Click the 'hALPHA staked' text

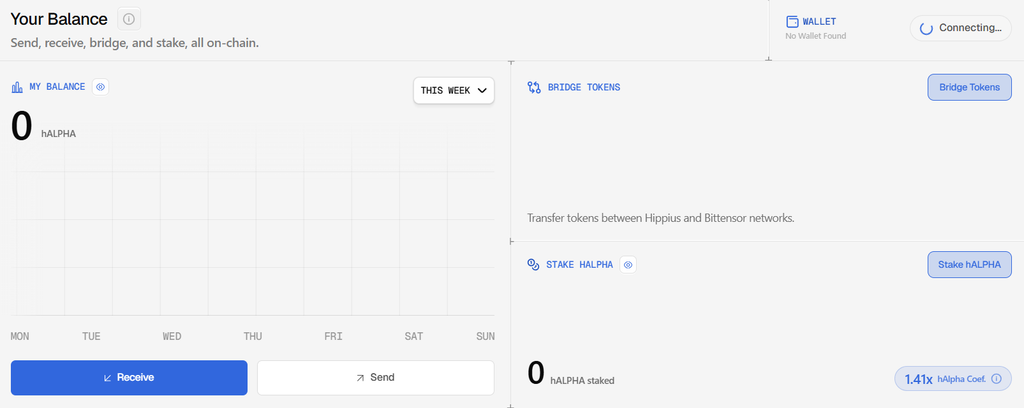click(x=582, y=380)
